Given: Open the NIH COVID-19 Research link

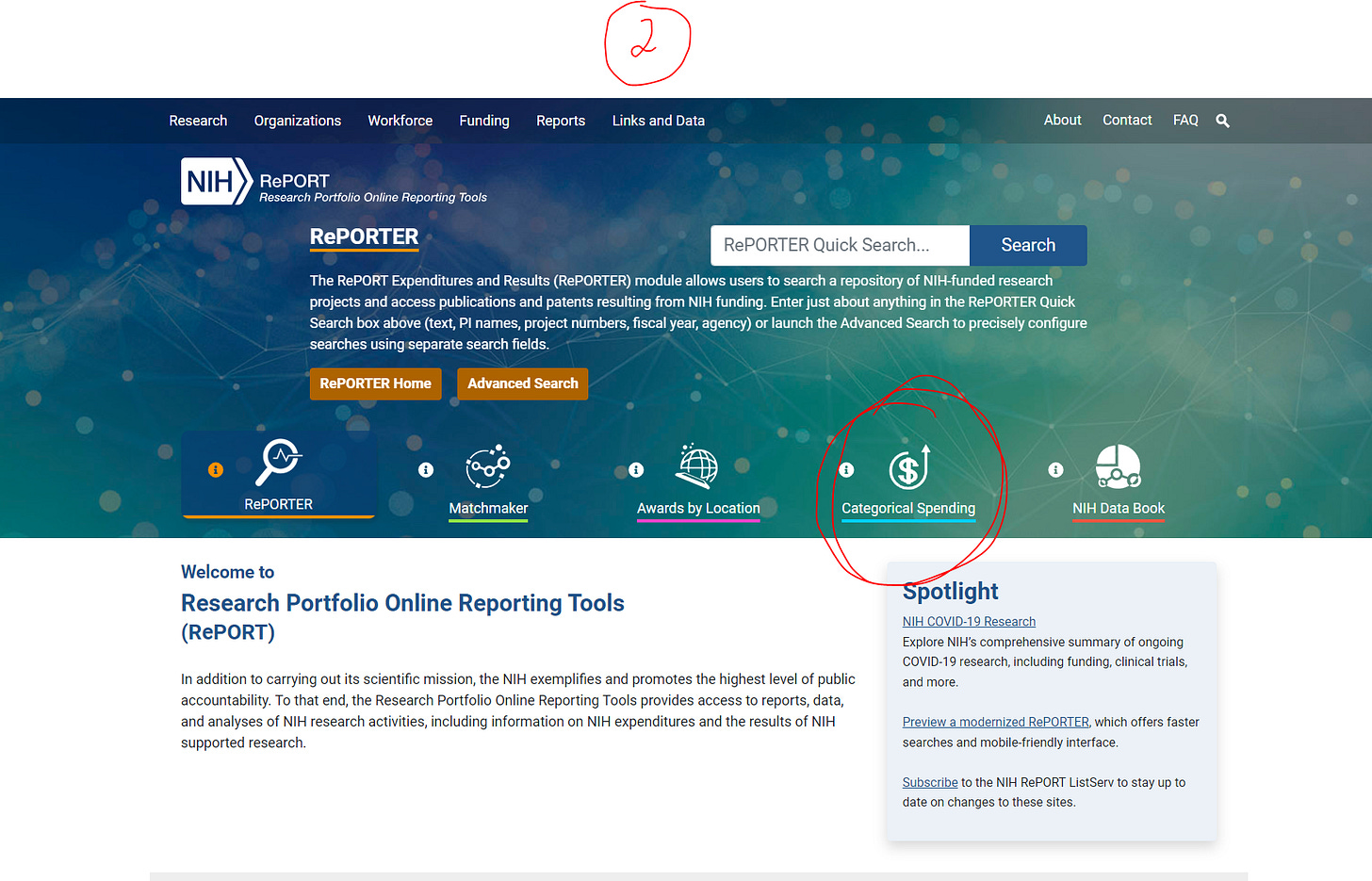Looking at the screenshot, I should tap(969, 621).
